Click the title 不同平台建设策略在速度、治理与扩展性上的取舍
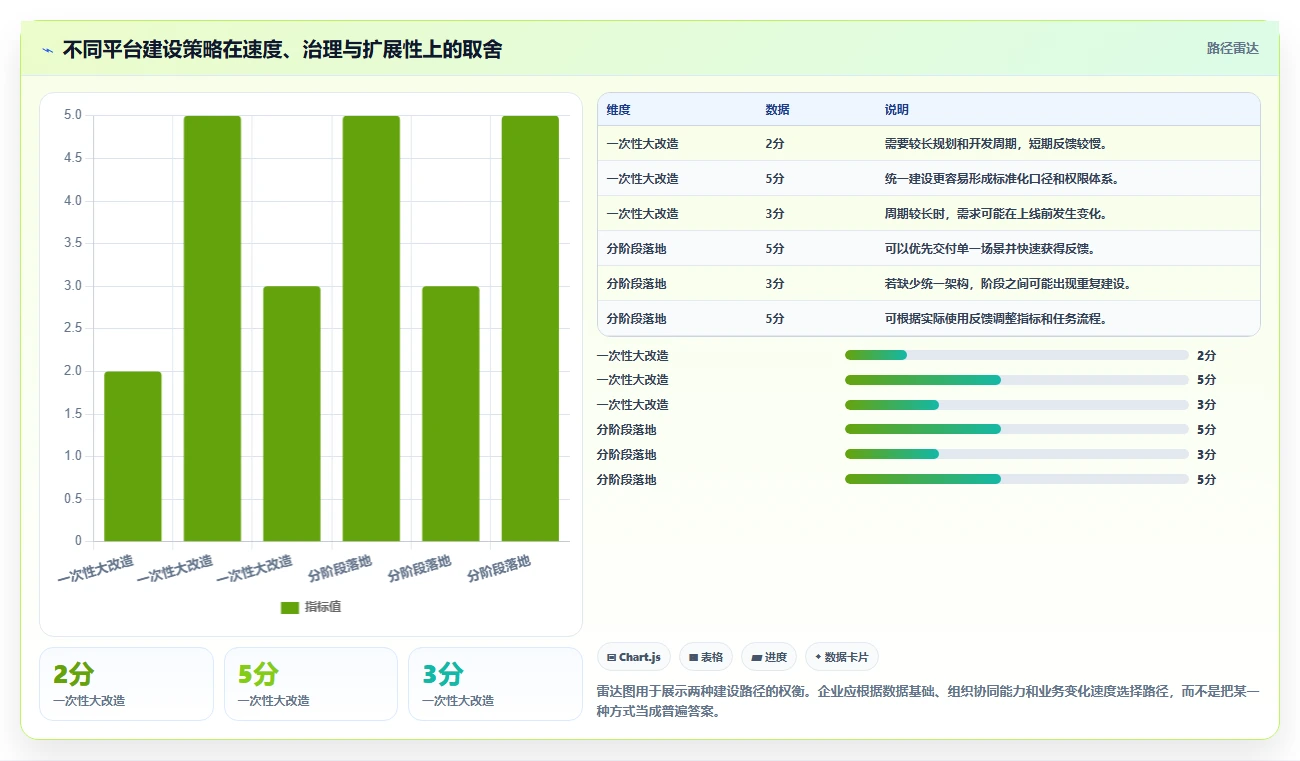Viewport: 1300px width, 761px height. (x=282, y=49)
